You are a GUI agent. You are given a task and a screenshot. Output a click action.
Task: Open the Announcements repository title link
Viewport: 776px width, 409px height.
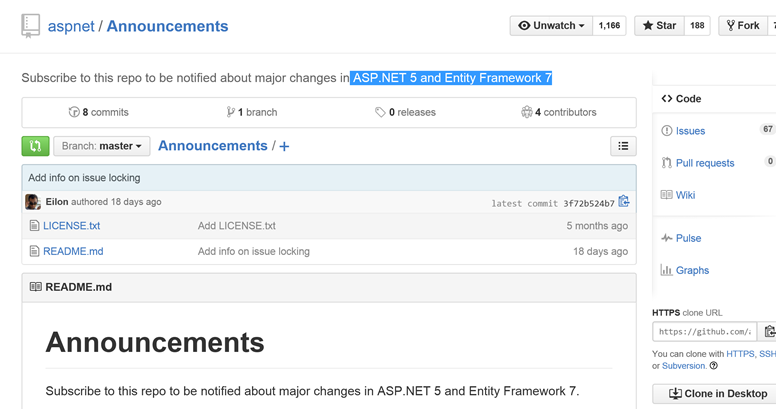pyautogui.click(x=167, y=26)
